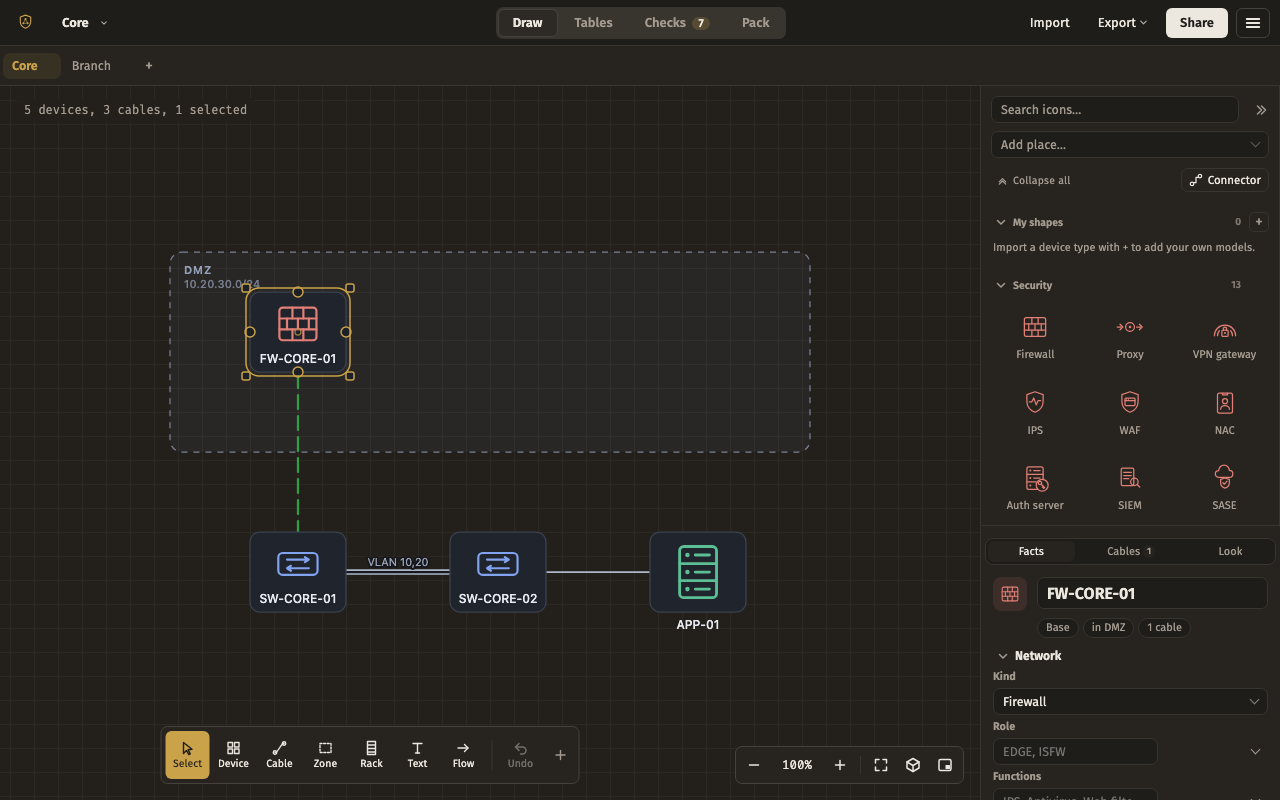Screen dimensions: 1280x800
Task: Select the SW-CORE-02 switch node
Action: (498, 572)
